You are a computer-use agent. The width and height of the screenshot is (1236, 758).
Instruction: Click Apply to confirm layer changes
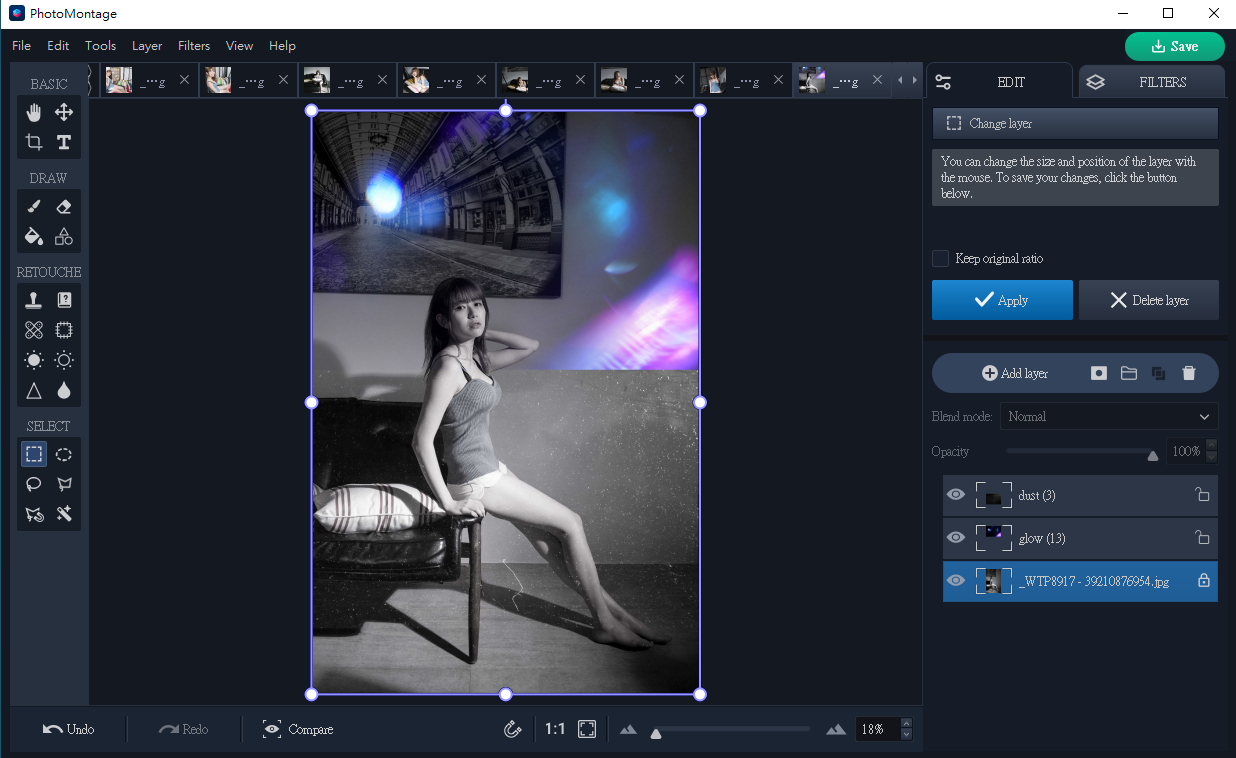coord(1002,300)
